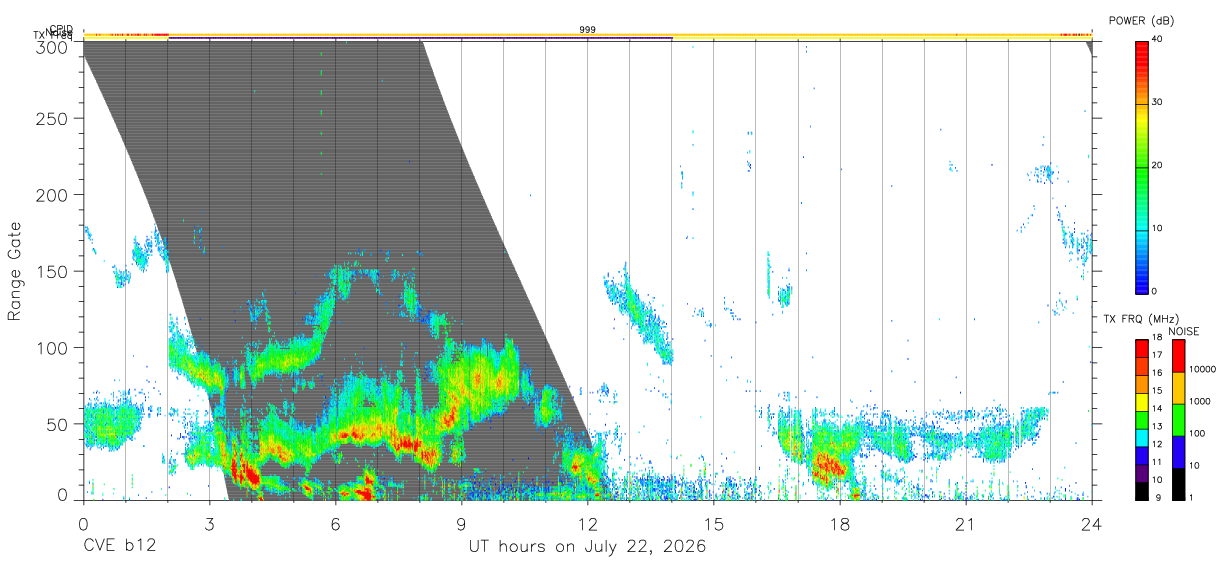Image resolution: width=1228 pixels, height=567 pixels.
Task: Click the 'POWER (dB)' legend title
Action: click(x=1141, y=21)
